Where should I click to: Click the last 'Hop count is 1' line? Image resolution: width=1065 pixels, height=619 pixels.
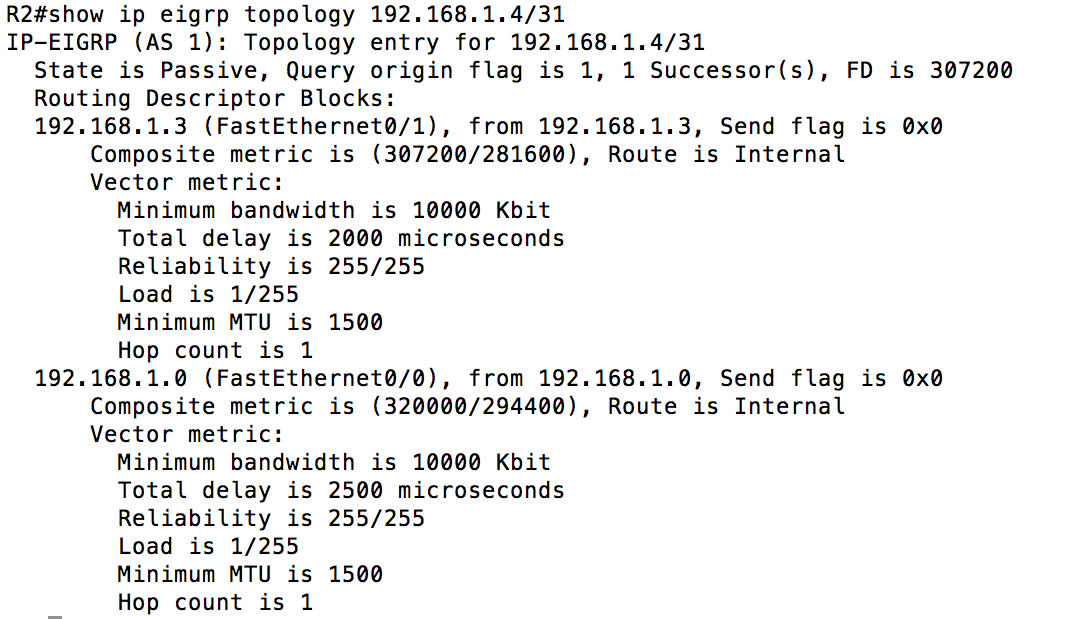tap(215, 603)
